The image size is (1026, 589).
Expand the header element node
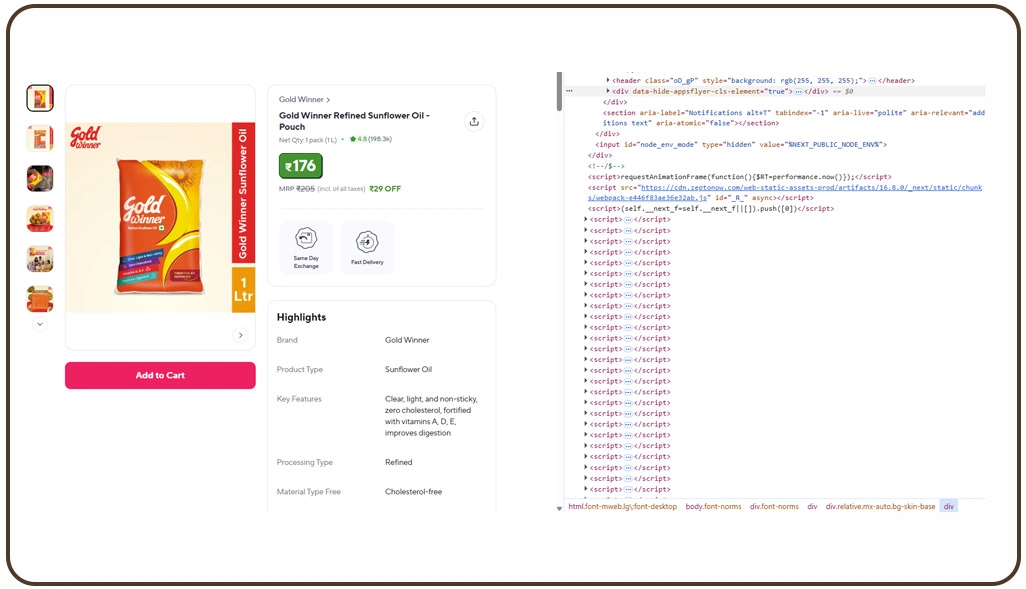click(x=608, y=80)
